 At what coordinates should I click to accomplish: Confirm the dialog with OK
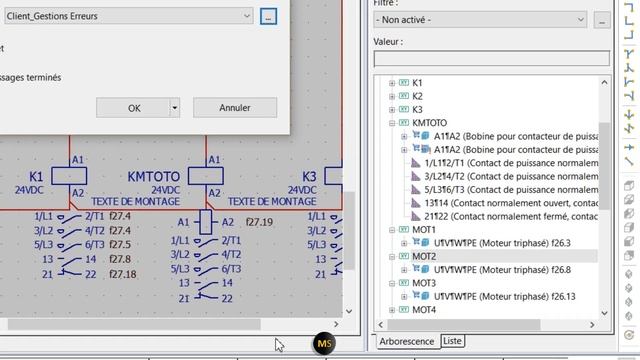133,108
